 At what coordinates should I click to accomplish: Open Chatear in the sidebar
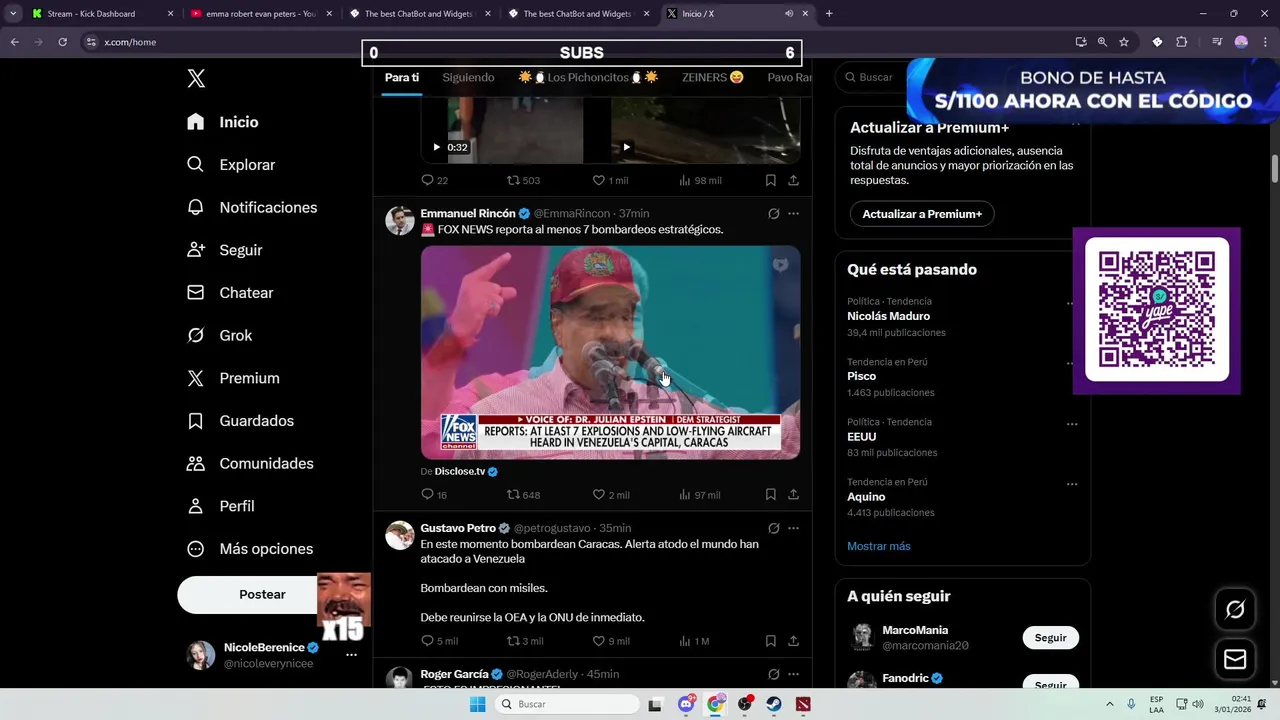pos(230,293)
